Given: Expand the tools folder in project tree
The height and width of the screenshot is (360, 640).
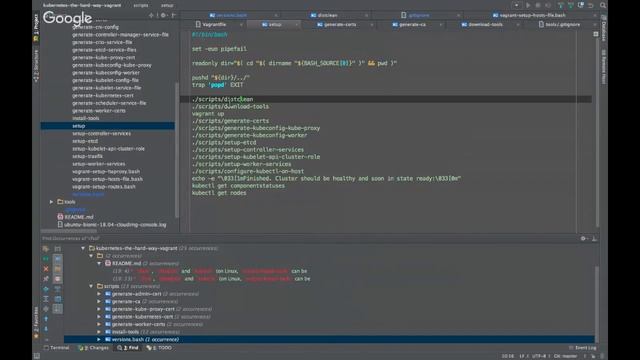Looking at the screenshot, I should pos(51,202).
